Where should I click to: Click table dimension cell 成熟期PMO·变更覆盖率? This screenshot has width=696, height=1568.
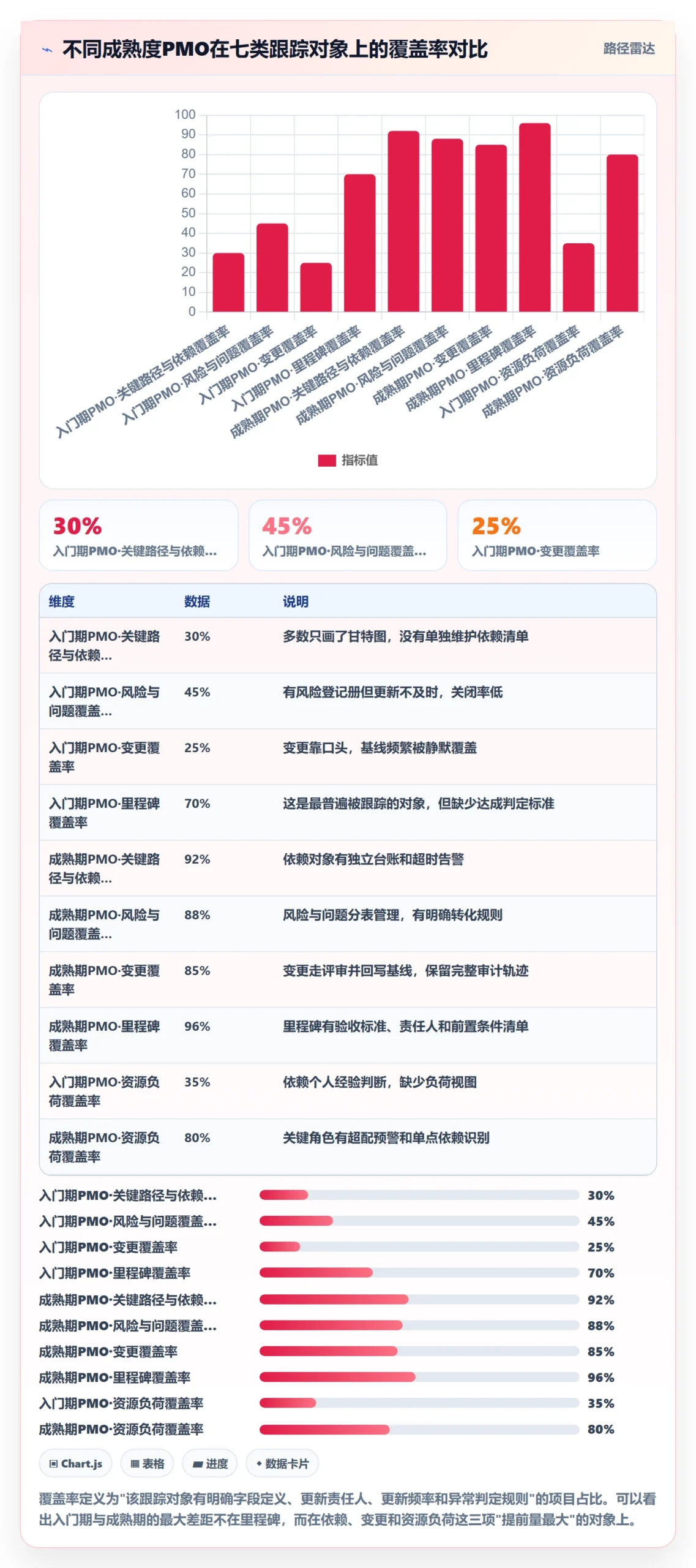pos(104,980)
